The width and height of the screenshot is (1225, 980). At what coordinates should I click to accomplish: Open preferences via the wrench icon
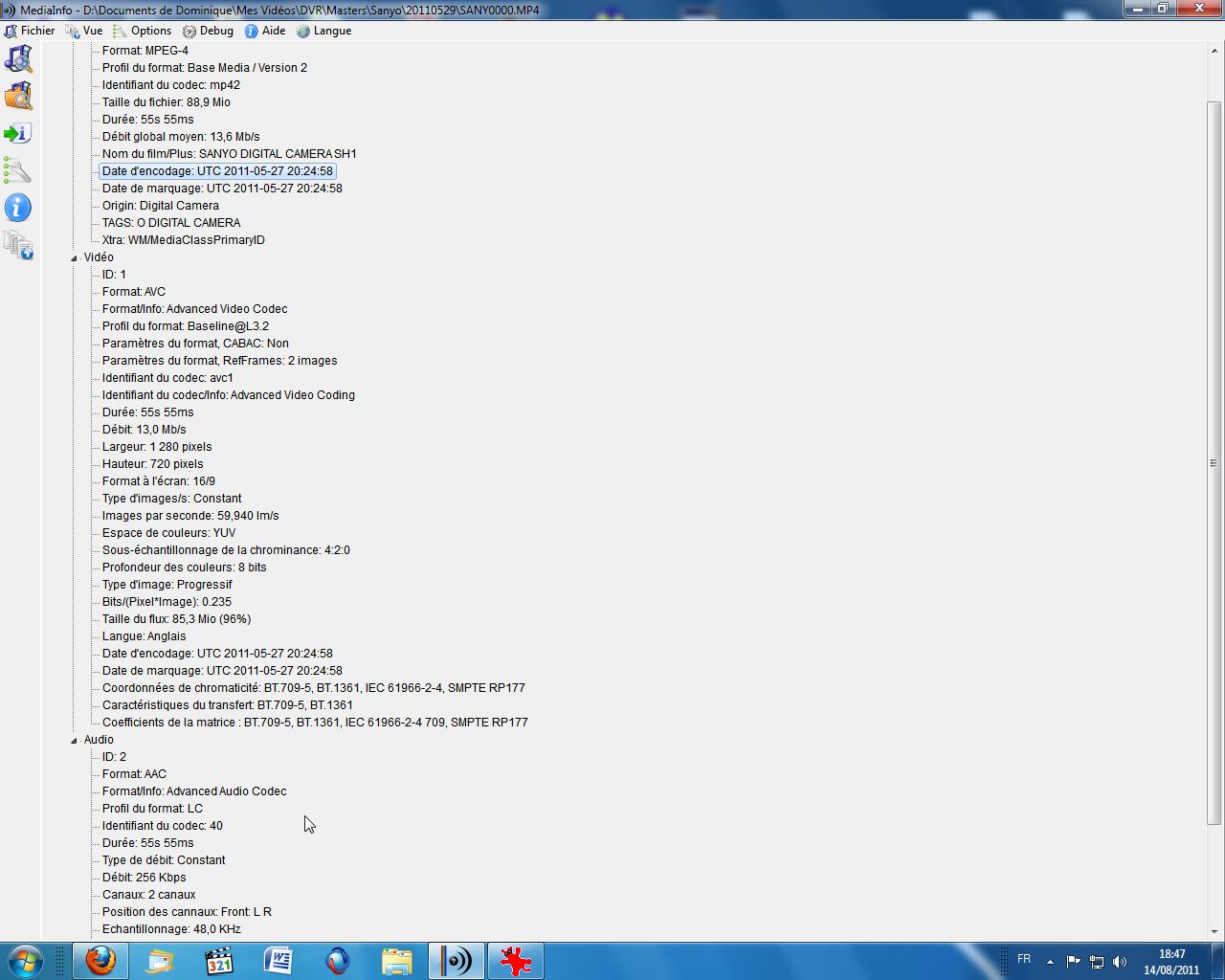pos(18,170)
